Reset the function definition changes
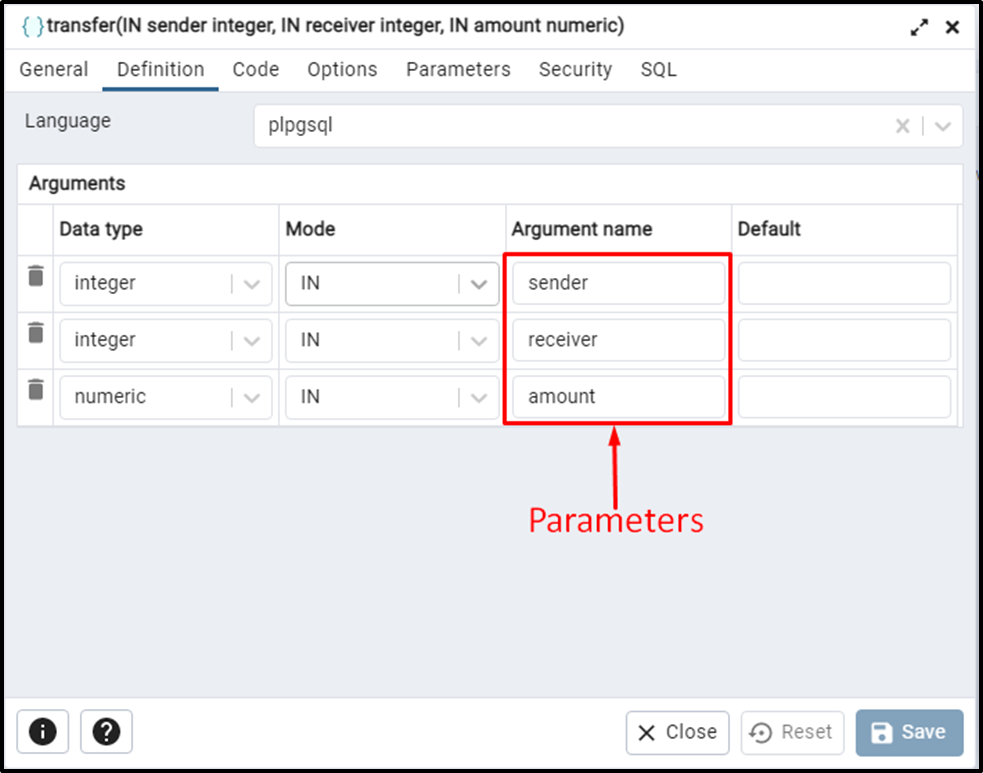Image resolution: width=983 pixels, height=773 pixels. click(x=792, y=732)
